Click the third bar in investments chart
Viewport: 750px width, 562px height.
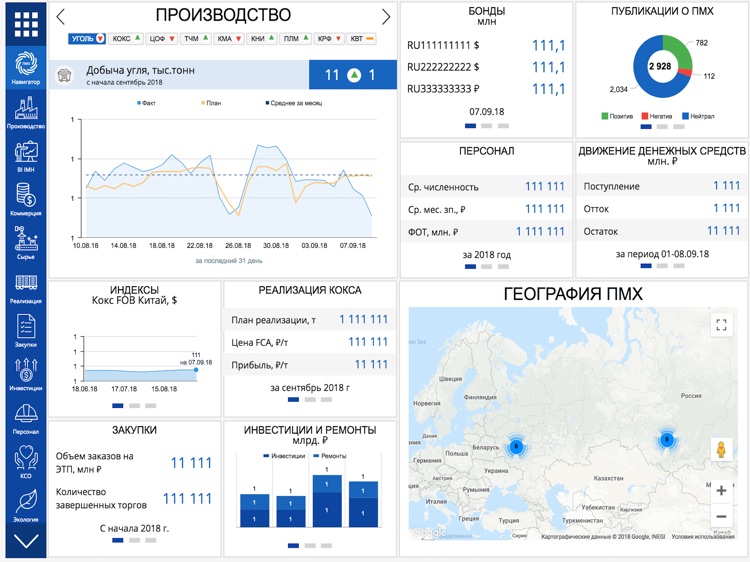(x=327, y=501)
